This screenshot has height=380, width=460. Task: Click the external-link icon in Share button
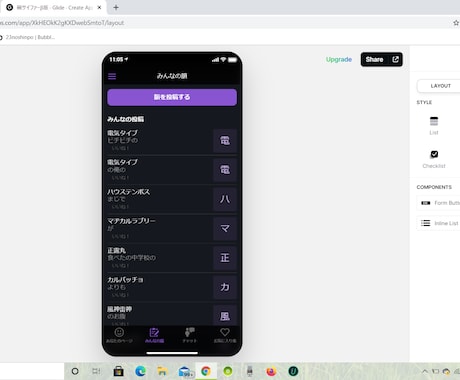(395, 60)
